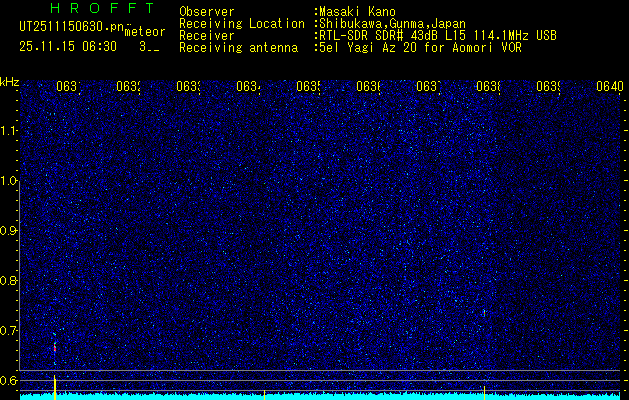Click the 1.0 frequency axis label

point(9,181)
